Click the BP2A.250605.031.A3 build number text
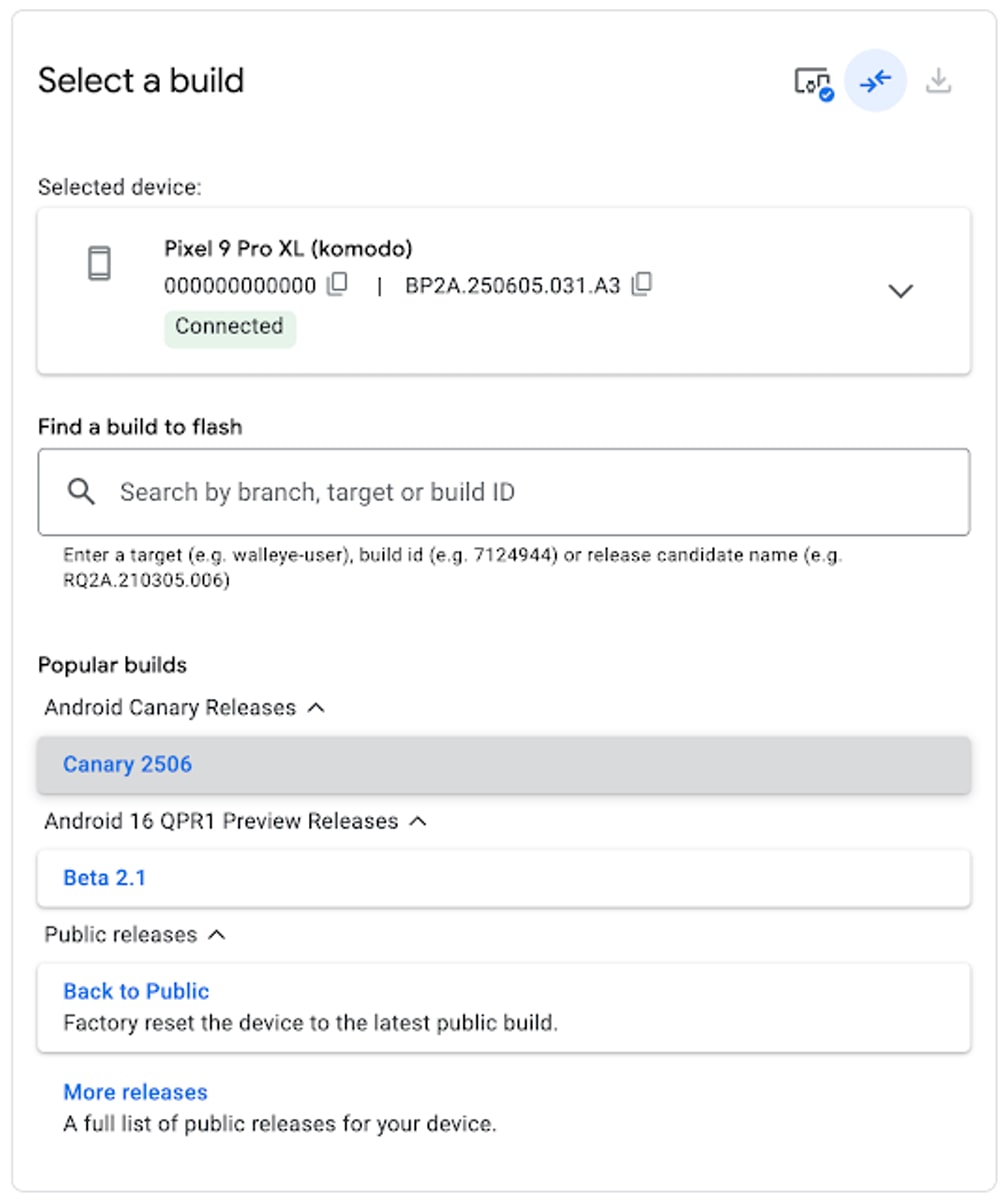 (512, 286)
